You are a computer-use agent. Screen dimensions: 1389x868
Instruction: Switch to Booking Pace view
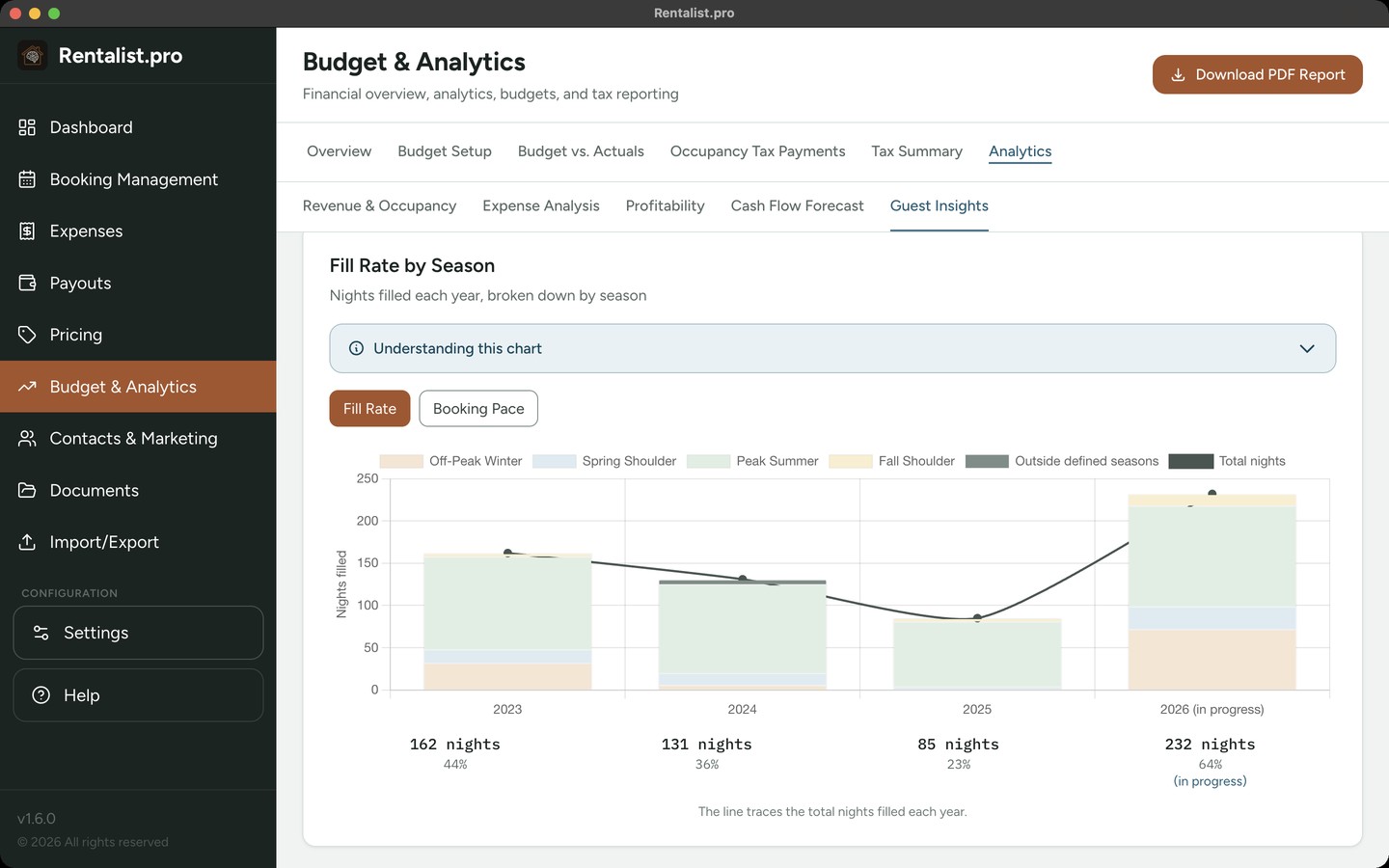[478, 409]
